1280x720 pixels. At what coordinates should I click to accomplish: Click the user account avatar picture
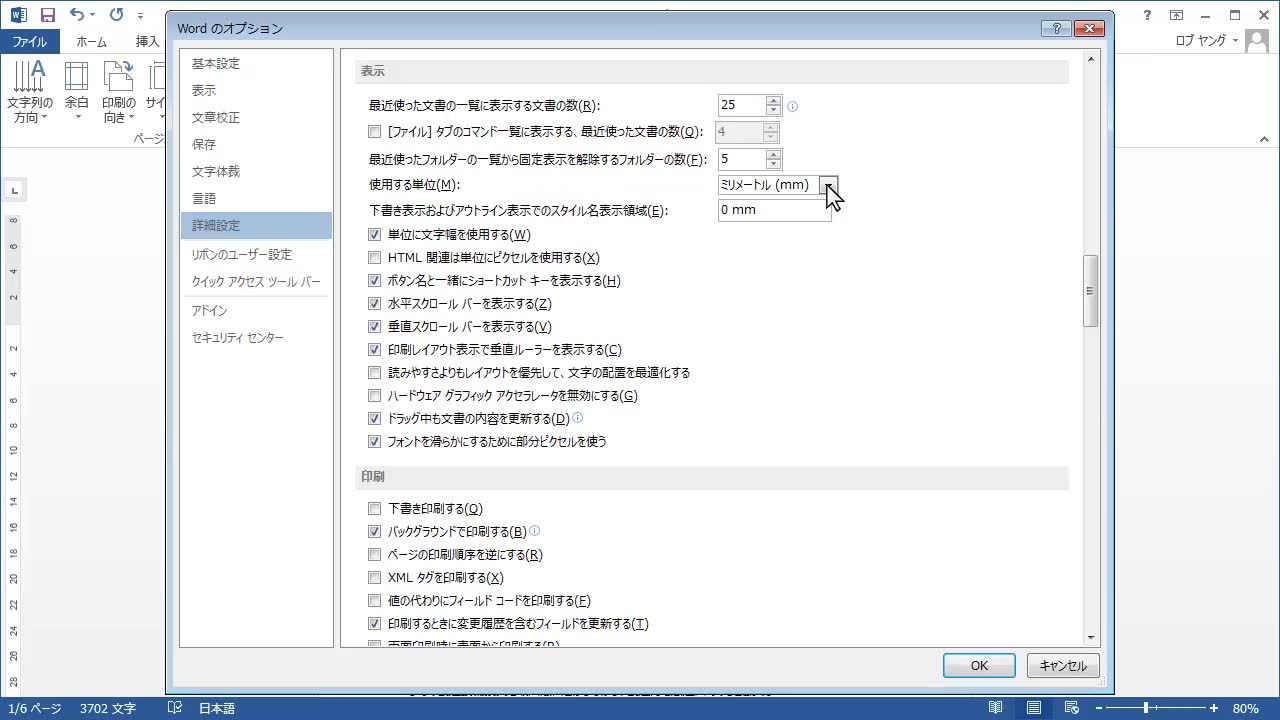click(x=1256, y=41)
